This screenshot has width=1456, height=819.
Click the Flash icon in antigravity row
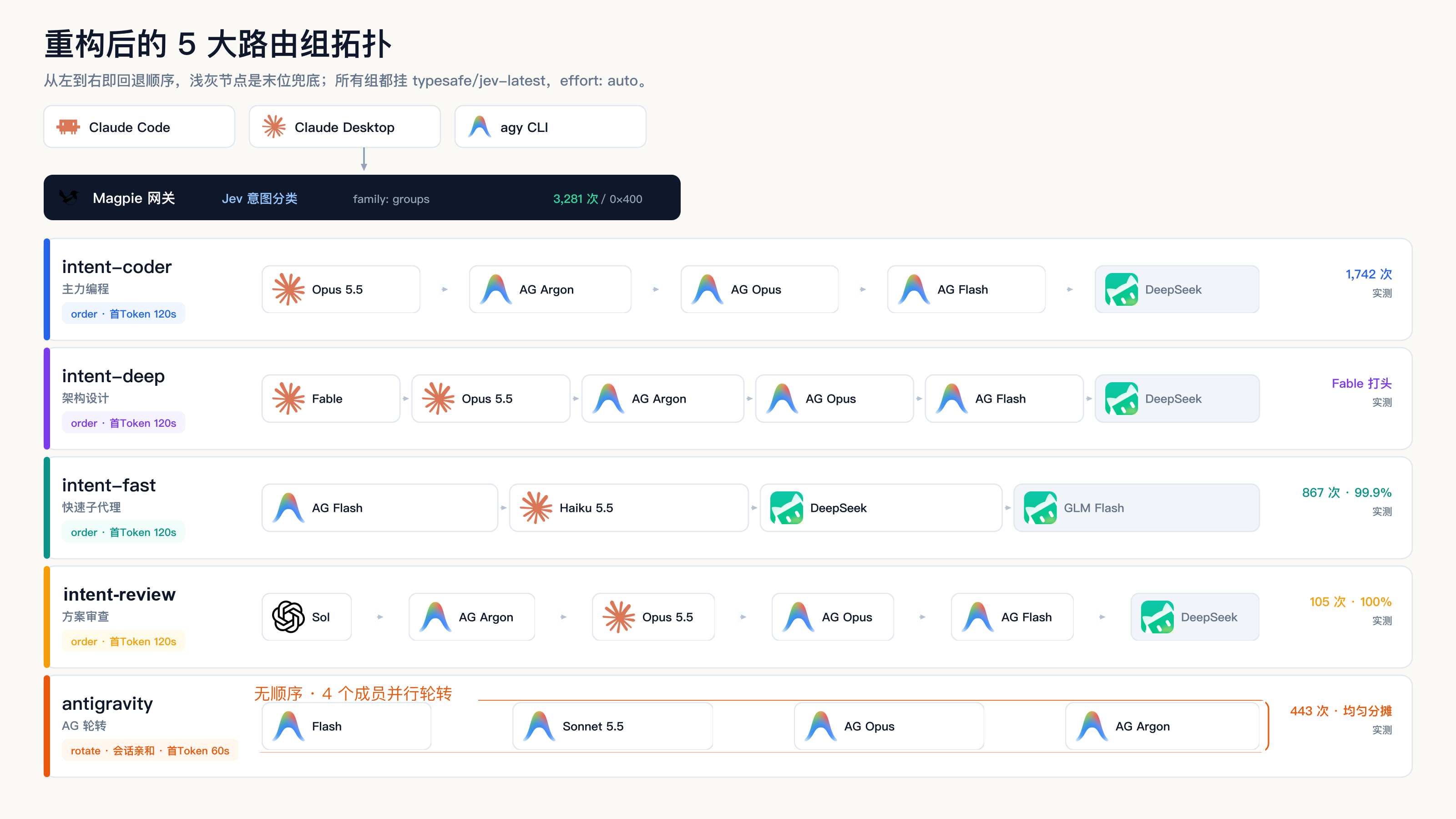[289, 726]
